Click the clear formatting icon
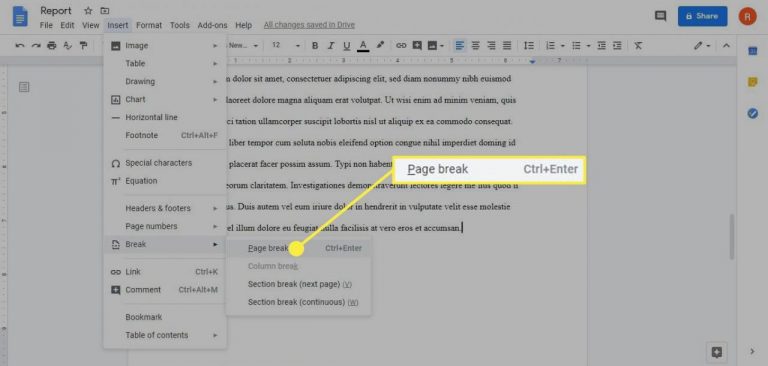The image size is (768, 366). [x=638, y=46]
